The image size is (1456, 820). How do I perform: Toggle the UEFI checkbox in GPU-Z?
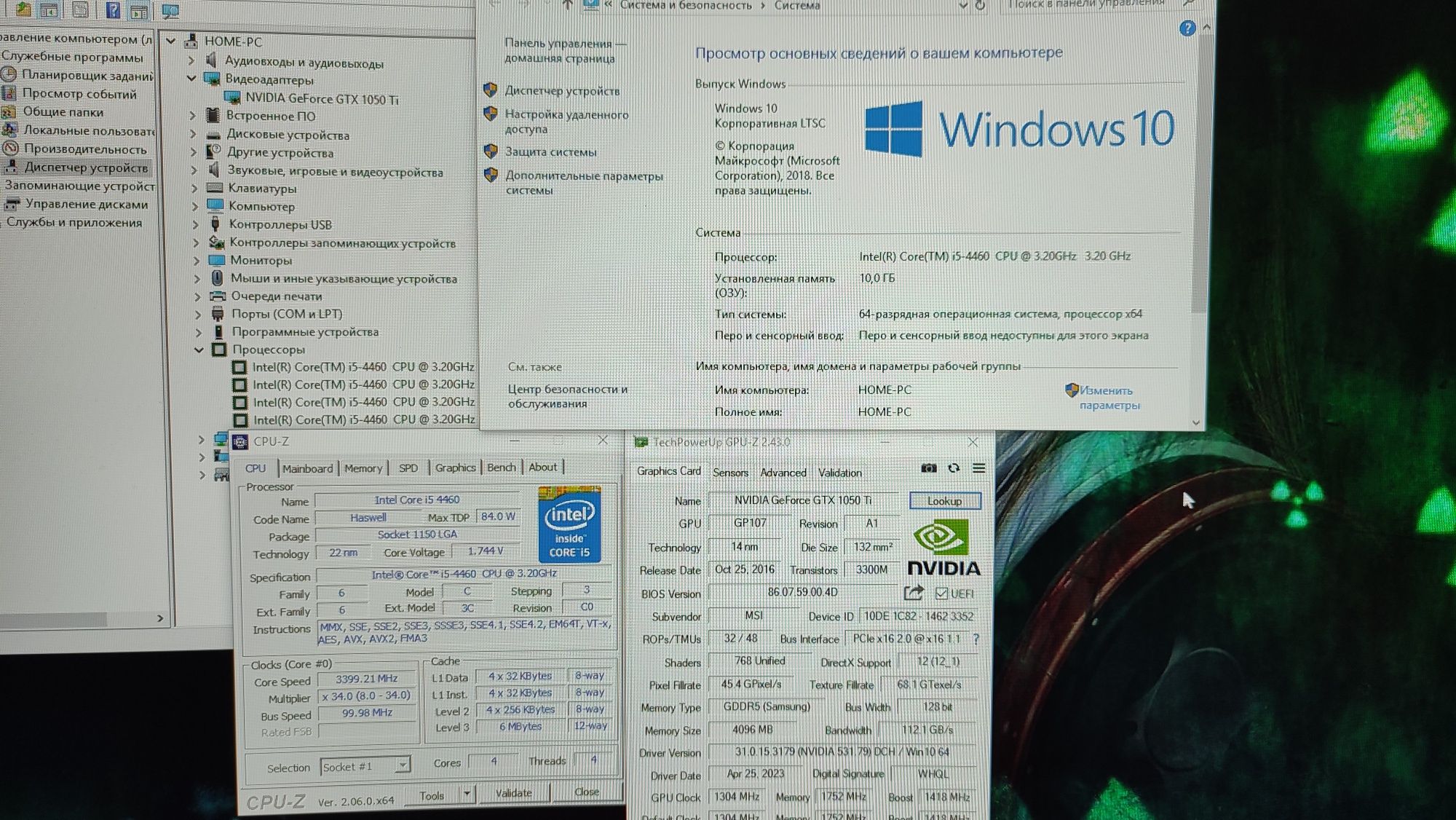941,594
